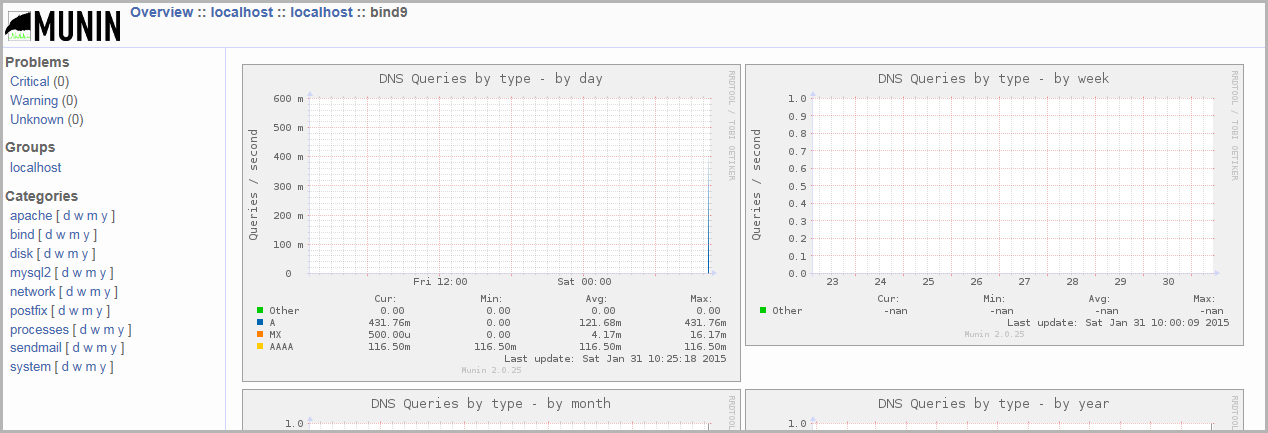Open the system category
The image size is (1268, 433).
point(30,367)
